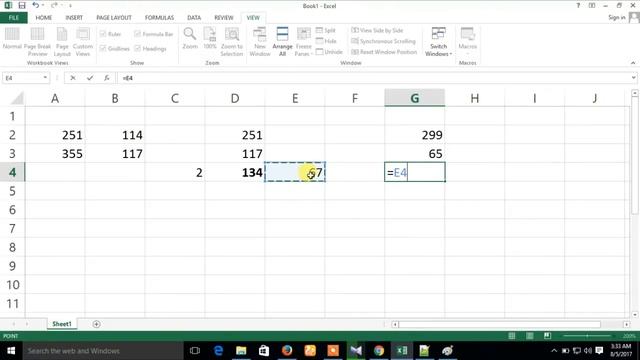Open Page Break Preview view
Viewport: 640px width, 360px height.
37,42
